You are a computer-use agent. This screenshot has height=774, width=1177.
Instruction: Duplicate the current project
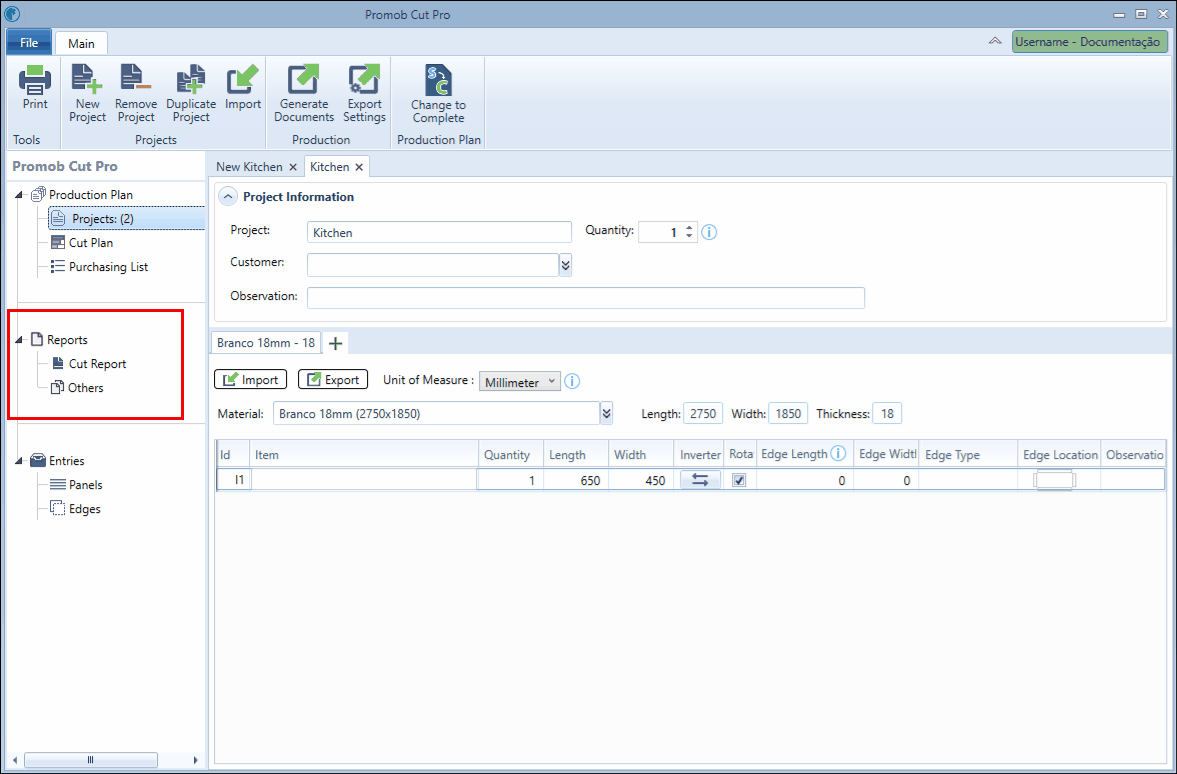191,93
